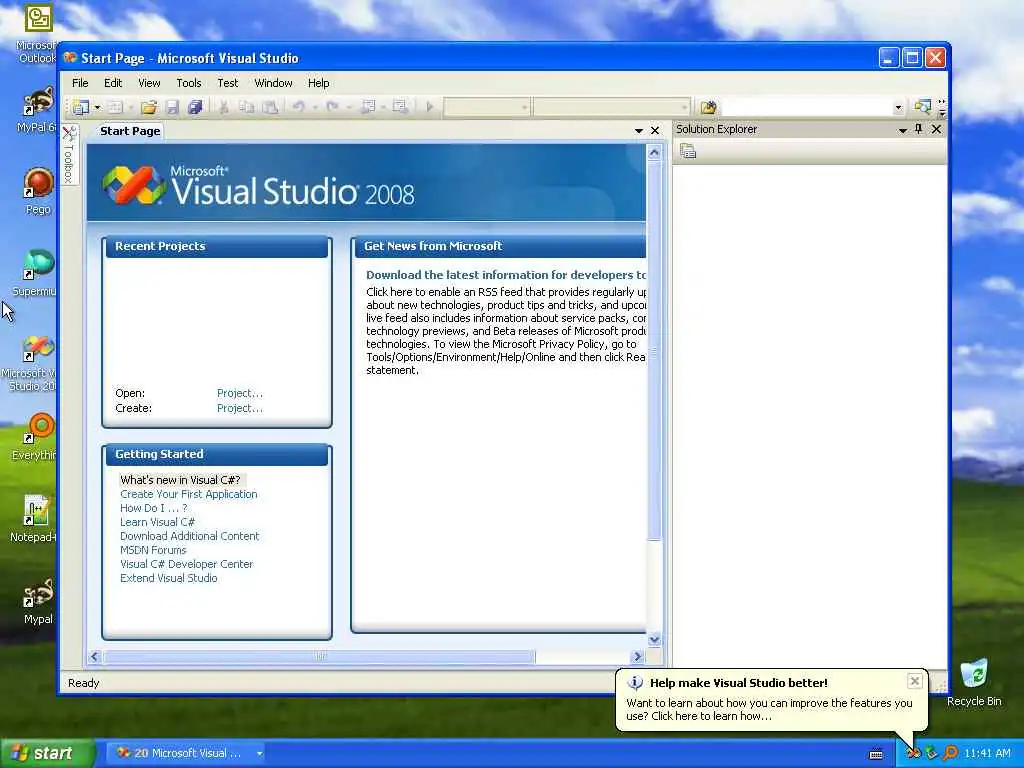The image size is (1024, 768).
Task: Open the Tools menu
Action: click(189, 83)
